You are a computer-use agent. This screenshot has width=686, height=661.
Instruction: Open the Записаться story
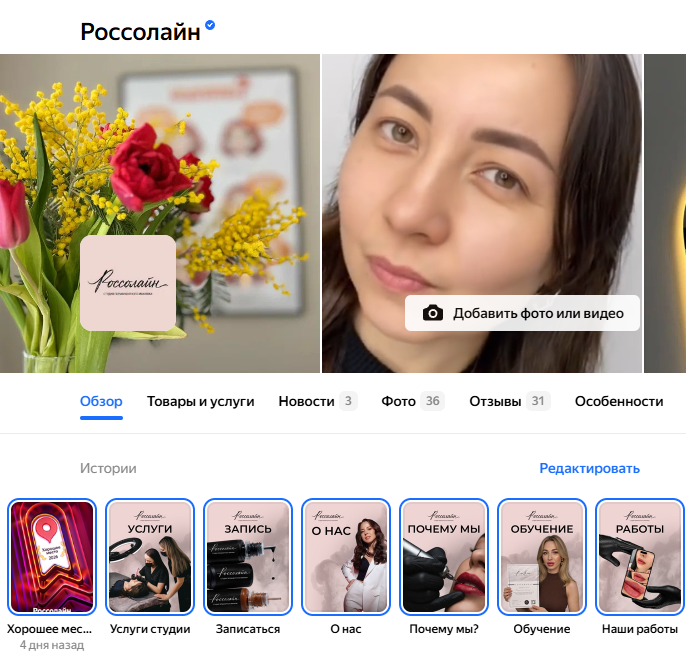[248, 557]
